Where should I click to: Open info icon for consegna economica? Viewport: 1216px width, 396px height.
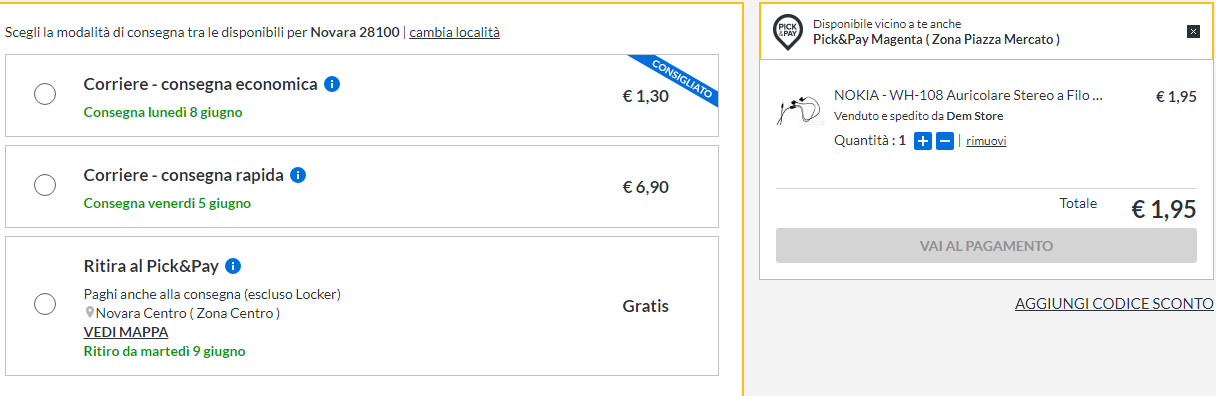(x=333, y=84)
